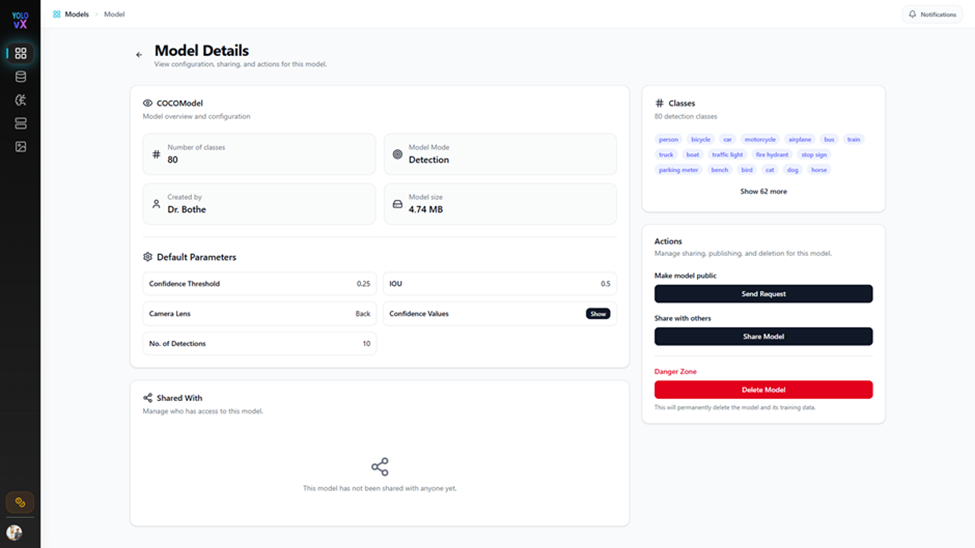Open the AI brain training icon in sidebar
The image size is (975, 548).
coord(21,100)
